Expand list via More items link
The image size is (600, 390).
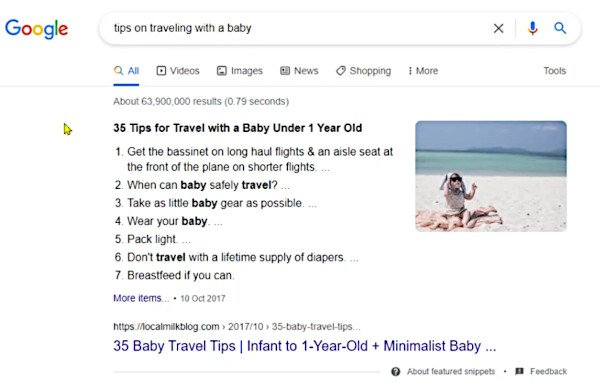(140, 298)
